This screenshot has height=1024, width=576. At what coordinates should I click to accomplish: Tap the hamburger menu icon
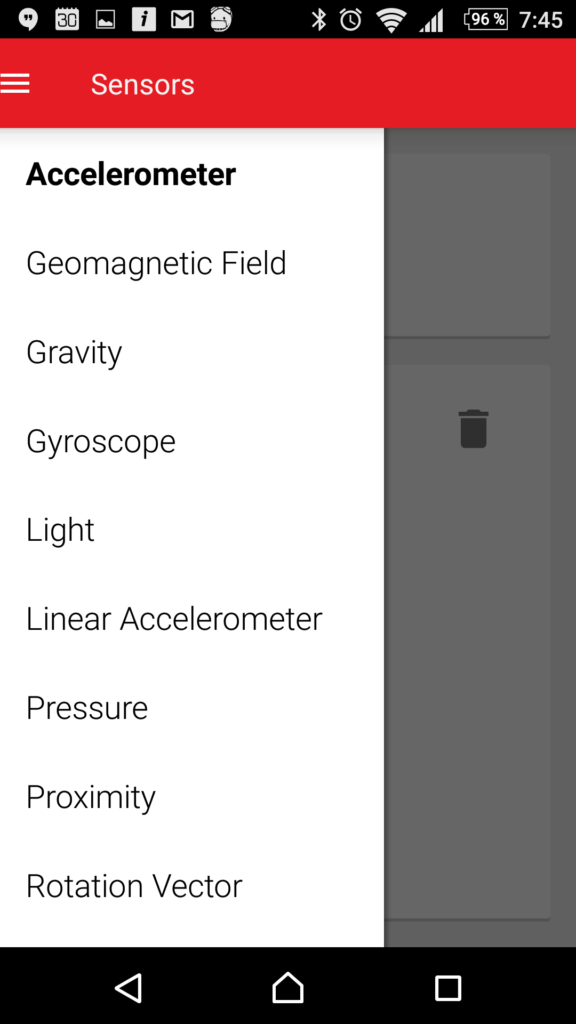15,84
